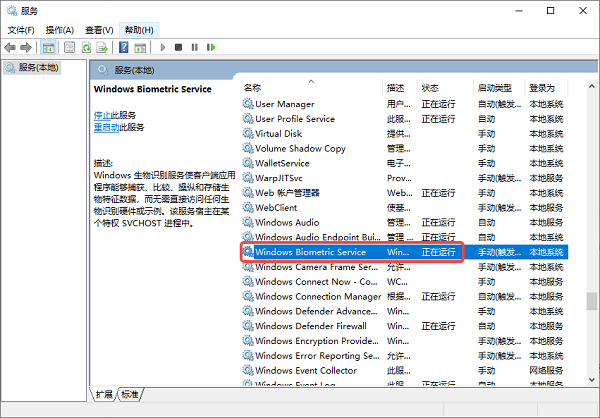Viewport: 600px width, 418px height.
Task: Click the 停止 link to stop service
Action: pyautogui.click(x=102, y=115)
